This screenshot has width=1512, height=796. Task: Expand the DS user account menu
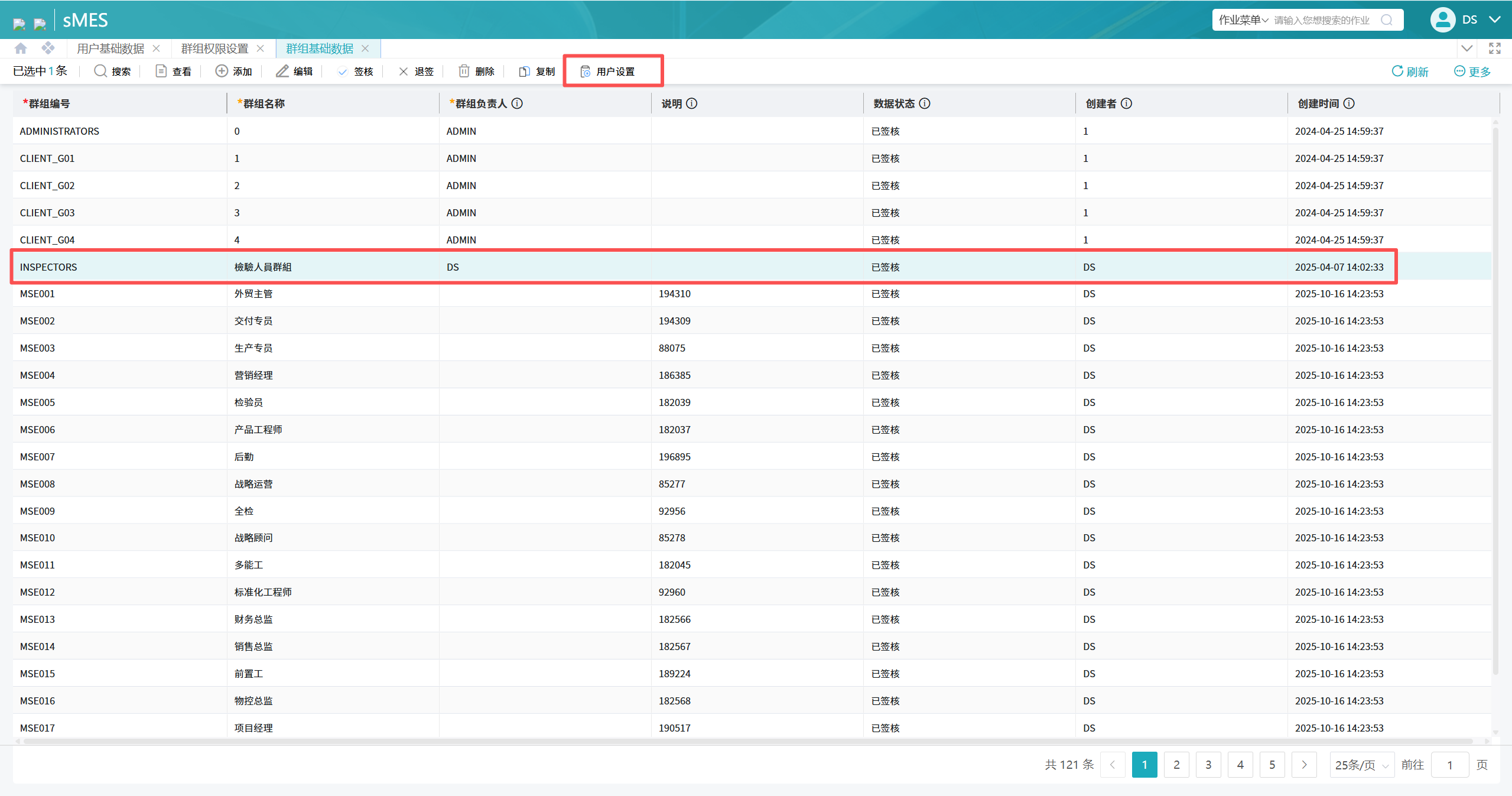(1495, 20)
